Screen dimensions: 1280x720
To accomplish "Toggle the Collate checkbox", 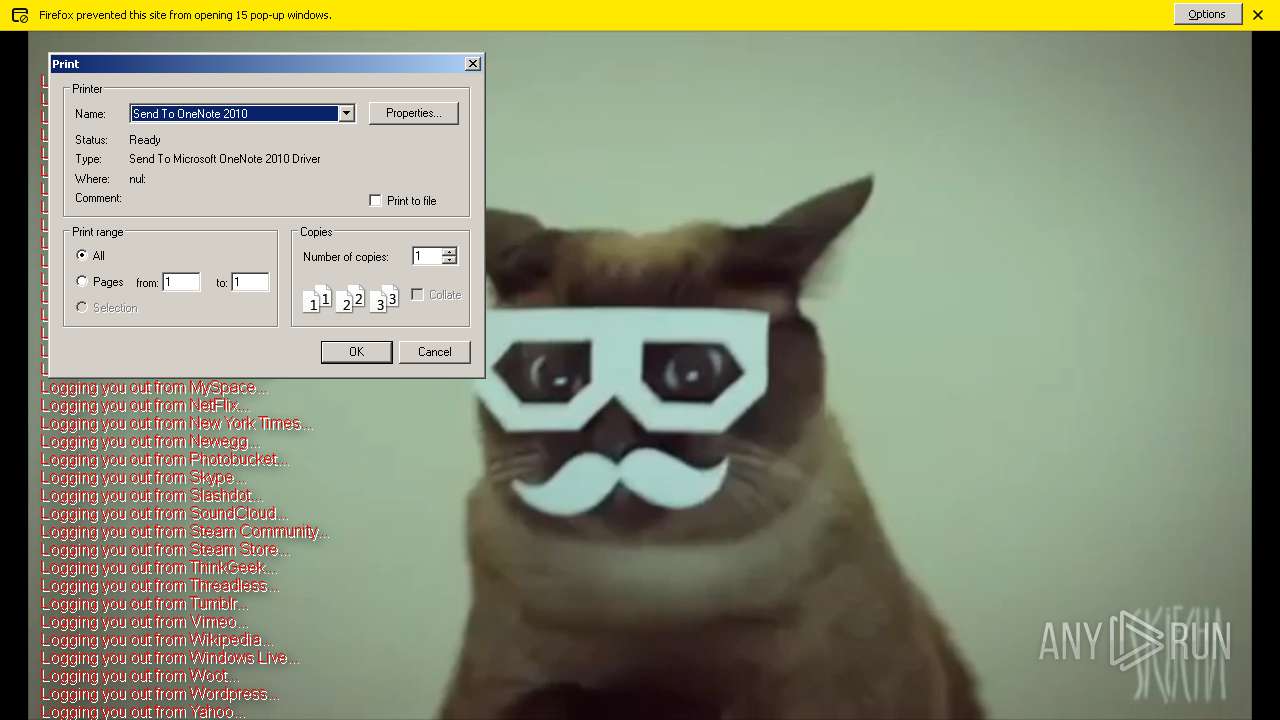I will click(418, 294).
